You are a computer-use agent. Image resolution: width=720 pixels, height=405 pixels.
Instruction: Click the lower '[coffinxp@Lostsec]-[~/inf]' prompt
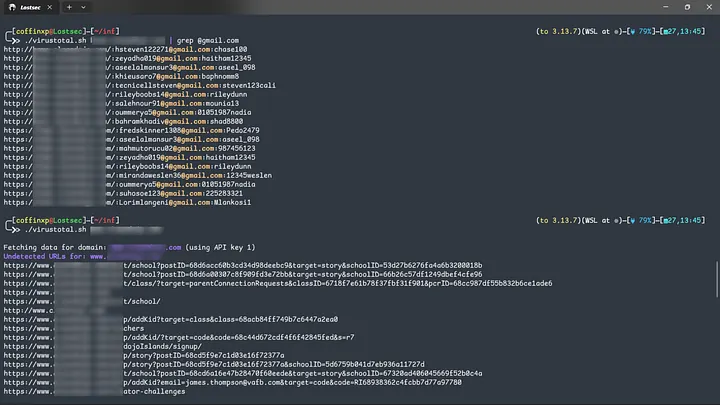point(66,220)
